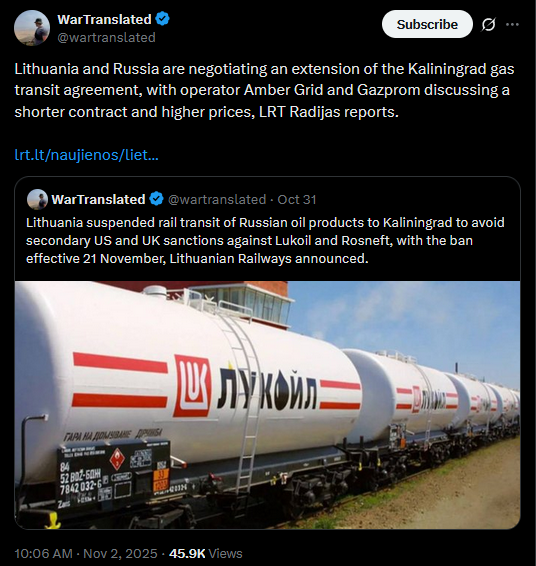
Task: Click the 45.9K Views counter
Action: click(205, 553)
